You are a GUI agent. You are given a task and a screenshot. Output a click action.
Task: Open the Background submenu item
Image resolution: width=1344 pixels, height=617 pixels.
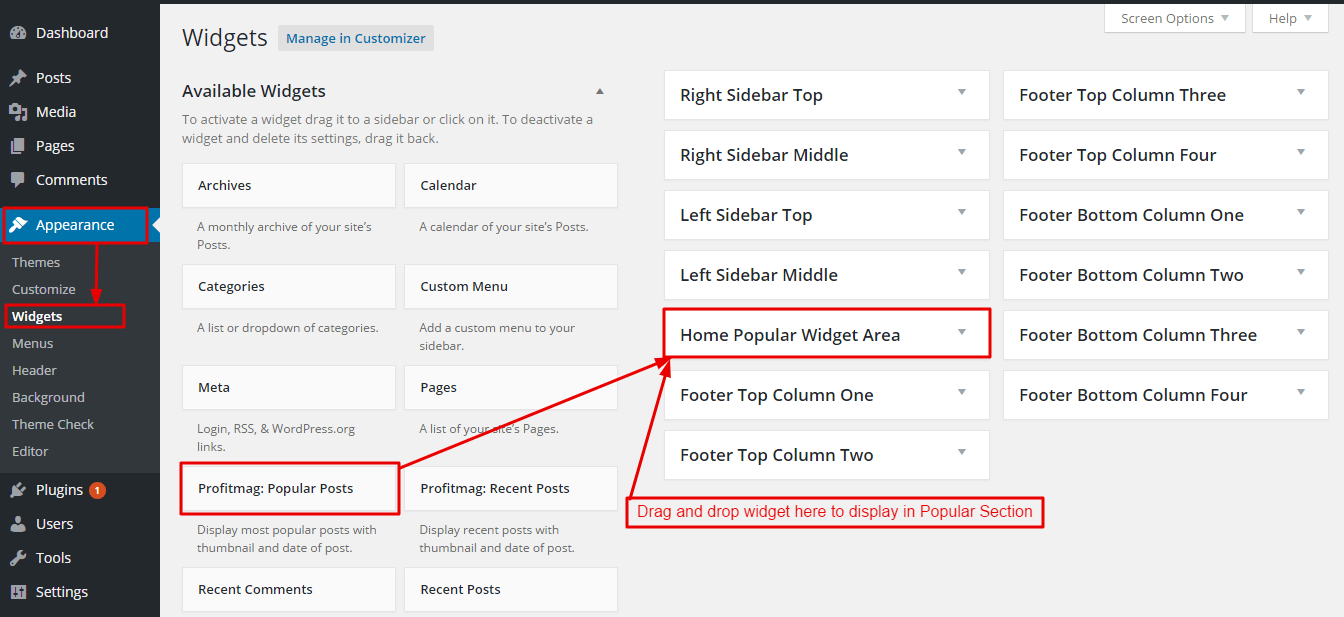pos(48,397)
